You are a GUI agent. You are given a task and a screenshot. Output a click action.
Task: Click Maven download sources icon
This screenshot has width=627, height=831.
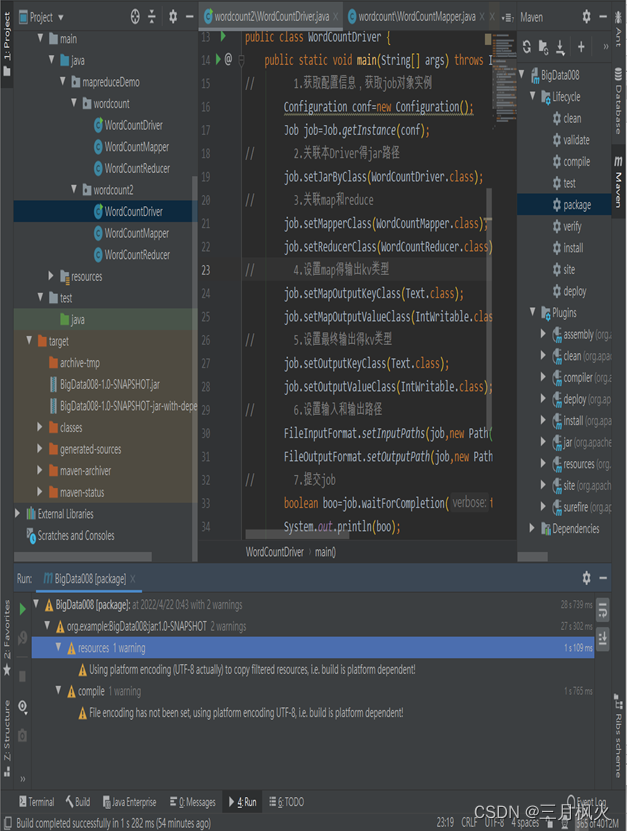(x=560, y=47)
